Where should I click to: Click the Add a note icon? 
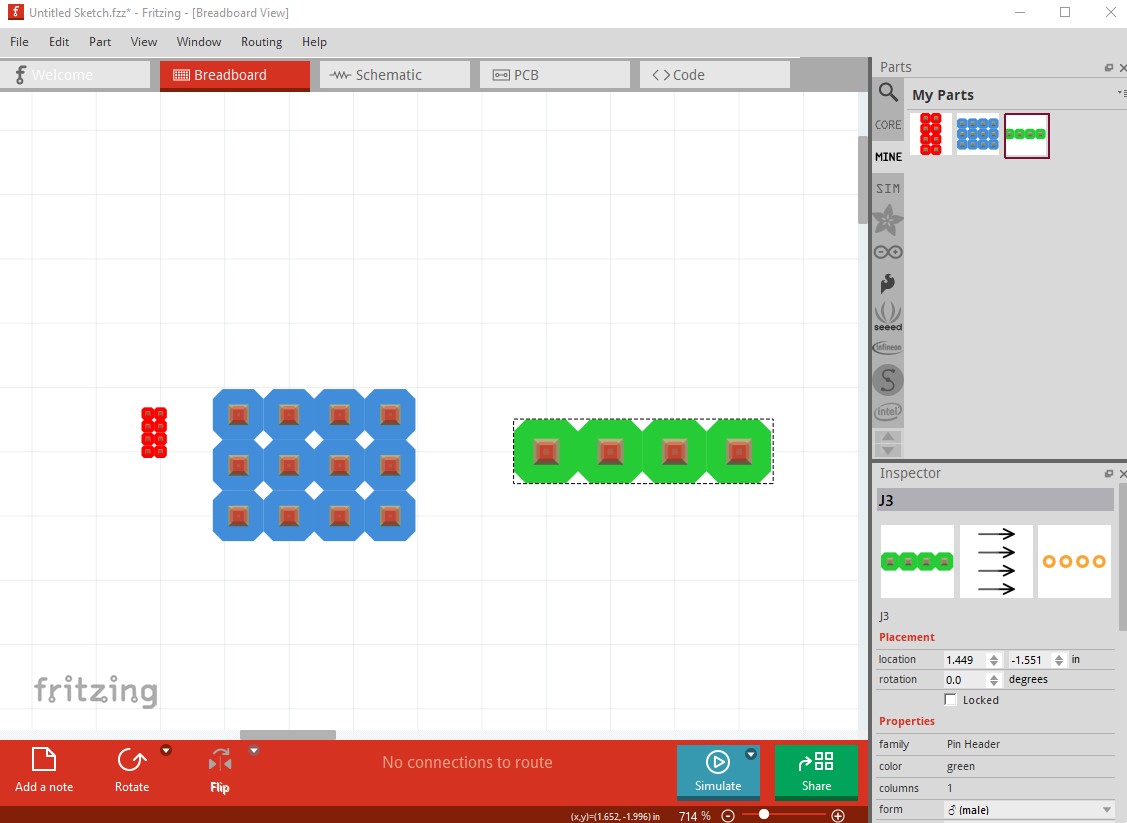point(44,761)
